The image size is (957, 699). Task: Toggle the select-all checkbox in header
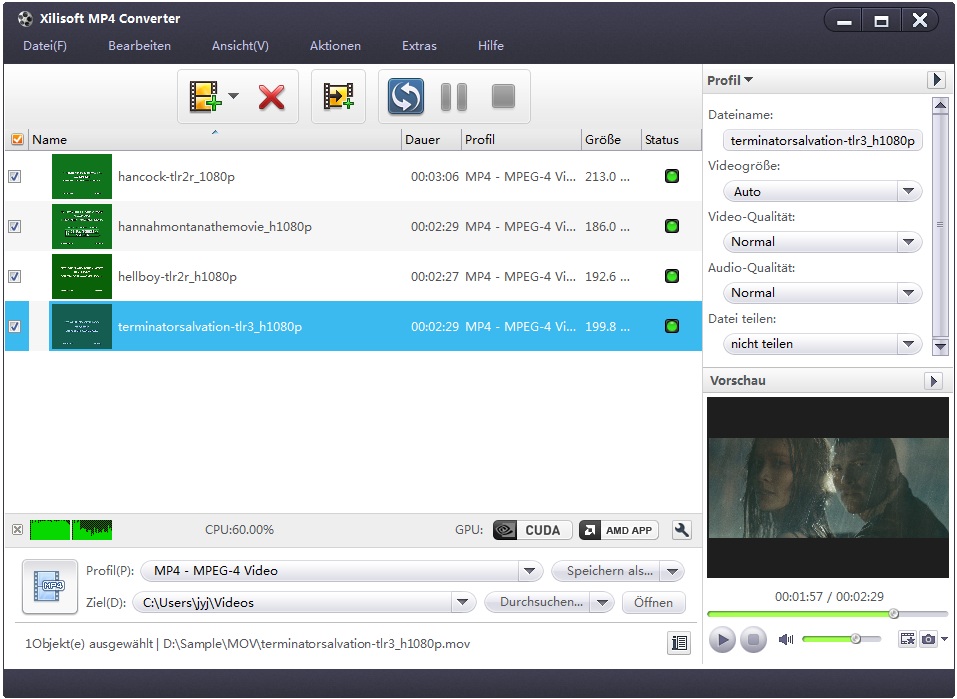pyautogui.click(x=17, y=139)
